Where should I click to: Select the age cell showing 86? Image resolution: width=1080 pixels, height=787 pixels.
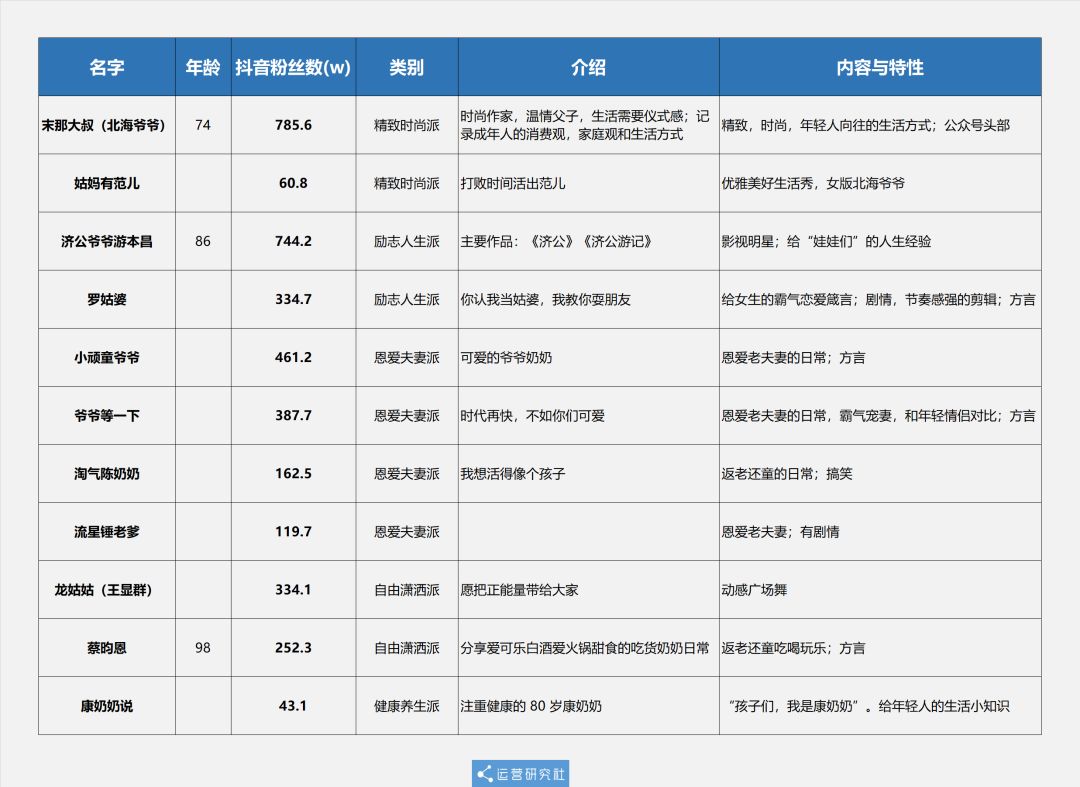203,241
